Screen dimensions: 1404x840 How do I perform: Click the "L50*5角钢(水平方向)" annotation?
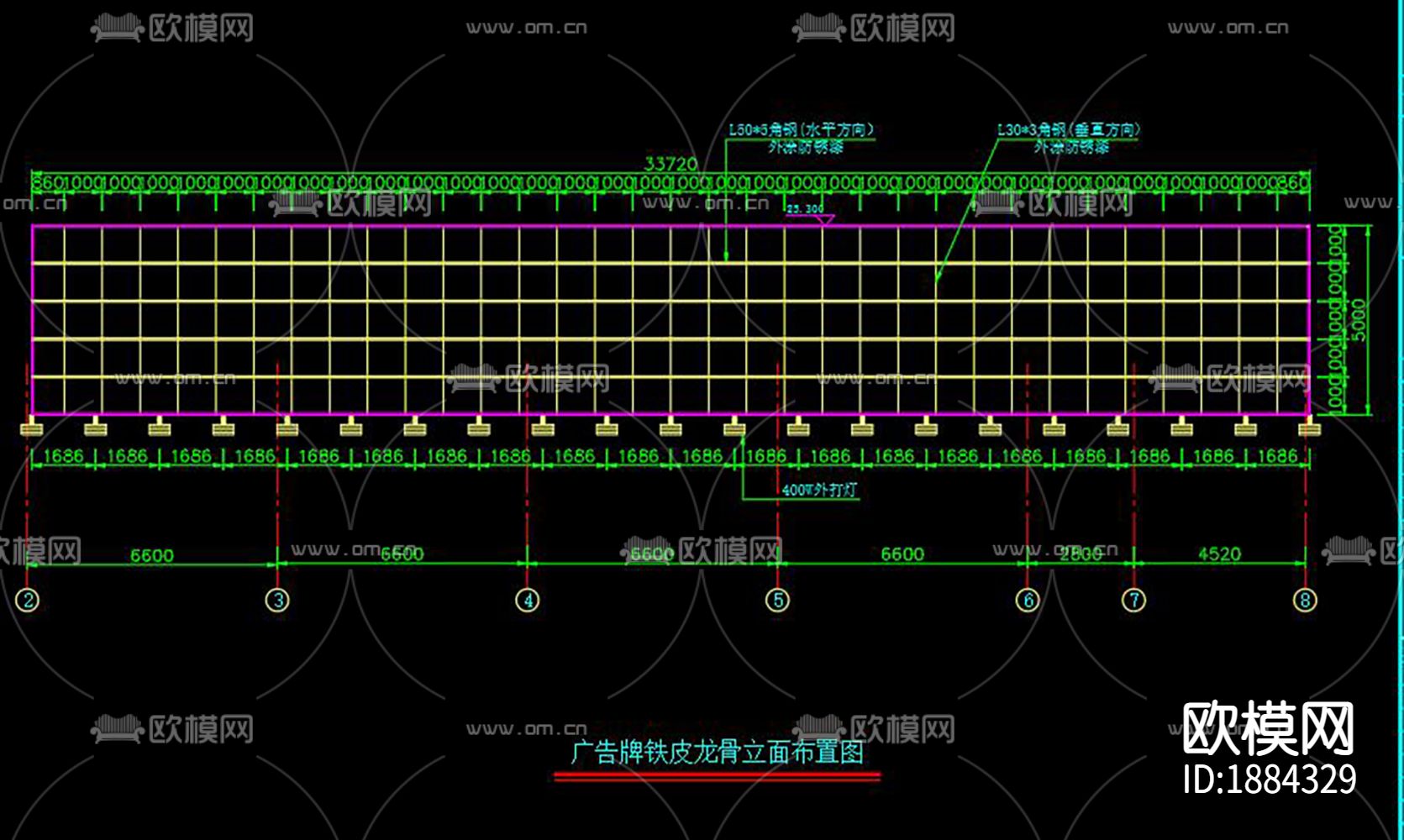point(802,130)
